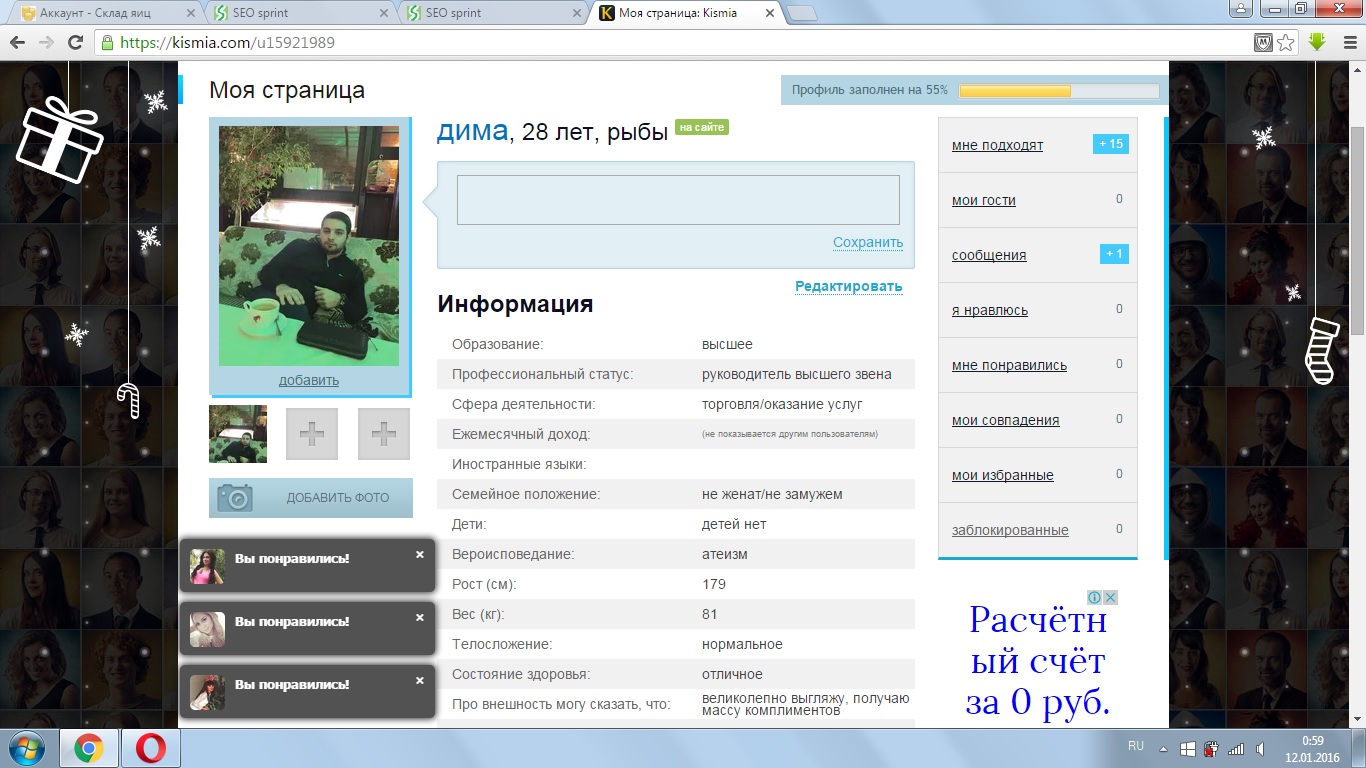Click the 'на сайте' status badge
This screenshot has height=768, width=1366.
[x=702, y=127]
